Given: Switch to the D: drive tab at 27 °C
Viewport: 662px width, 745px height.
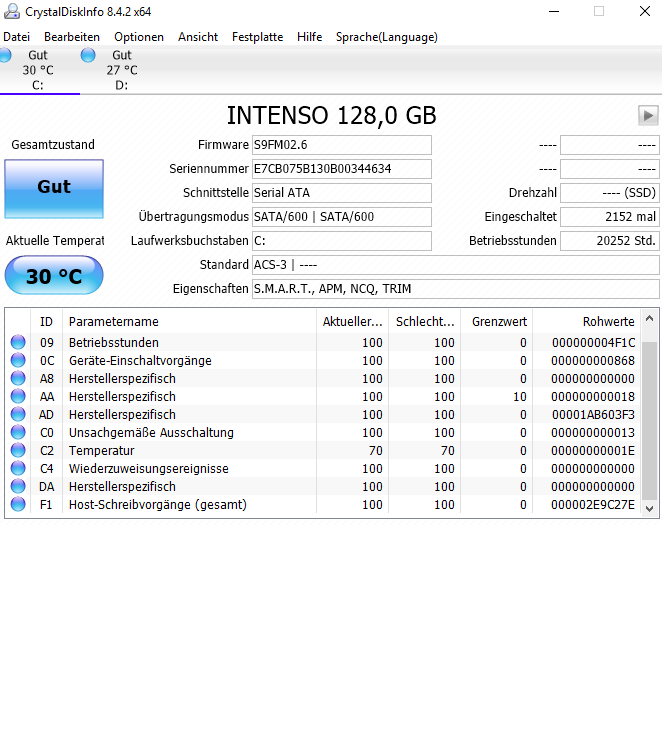Looking at the screenshot, I should 122,70.
